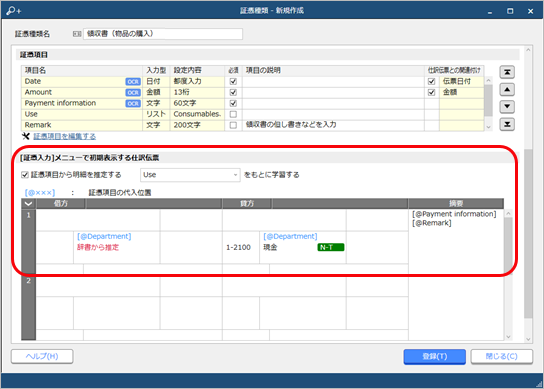Move item up with up-arrow button

coord(507,90)
